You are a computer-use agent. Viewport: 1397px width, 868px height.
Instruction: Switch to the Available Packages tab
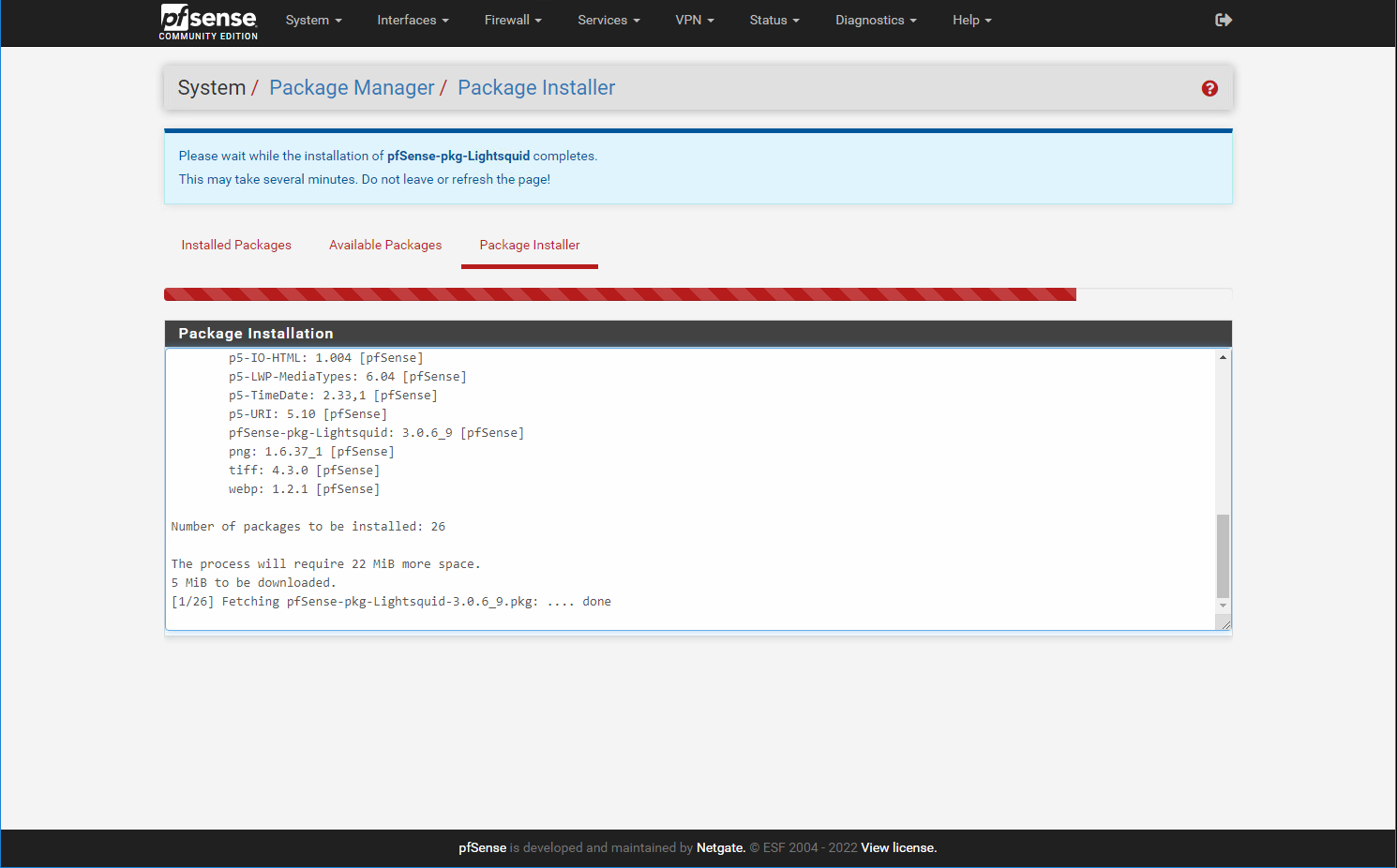point(385,245)
